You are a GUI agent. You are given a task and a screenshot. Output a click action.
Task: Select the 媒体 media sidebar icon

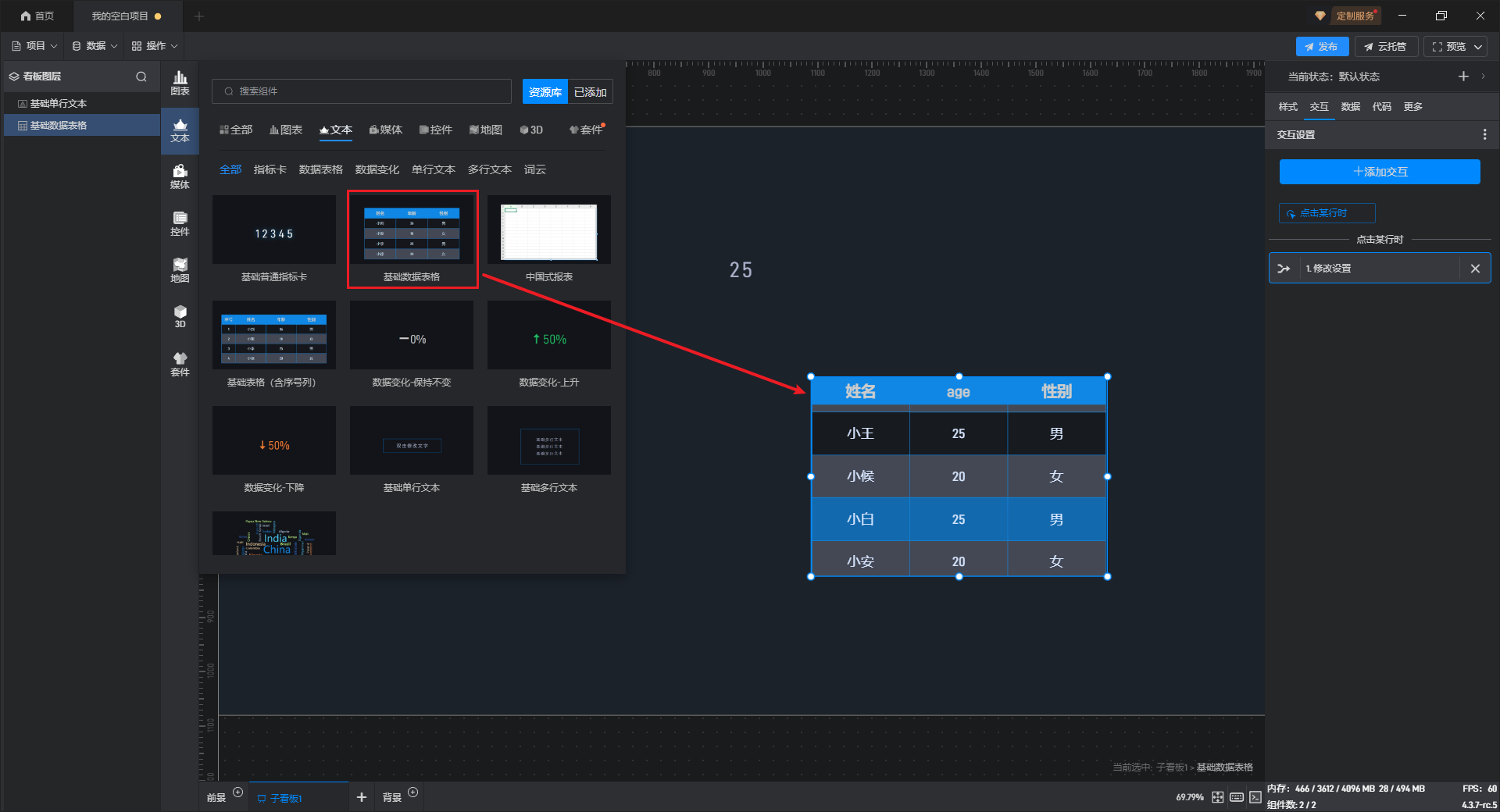click(x=180, y=176)
